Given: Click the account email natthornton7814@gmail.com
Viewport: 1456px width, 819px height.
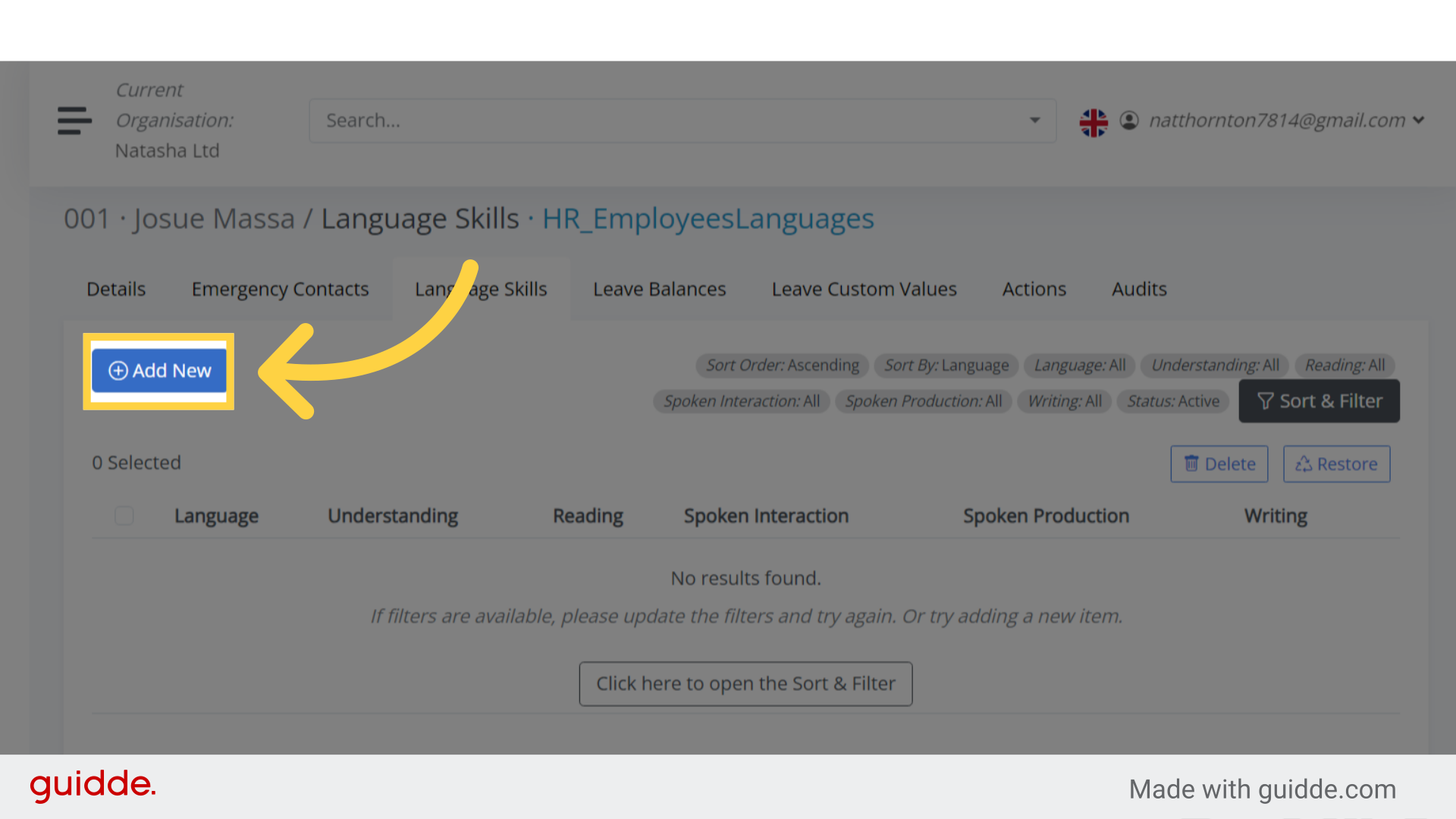Looking at the screenshot, I should click(x=1277, y=121).
